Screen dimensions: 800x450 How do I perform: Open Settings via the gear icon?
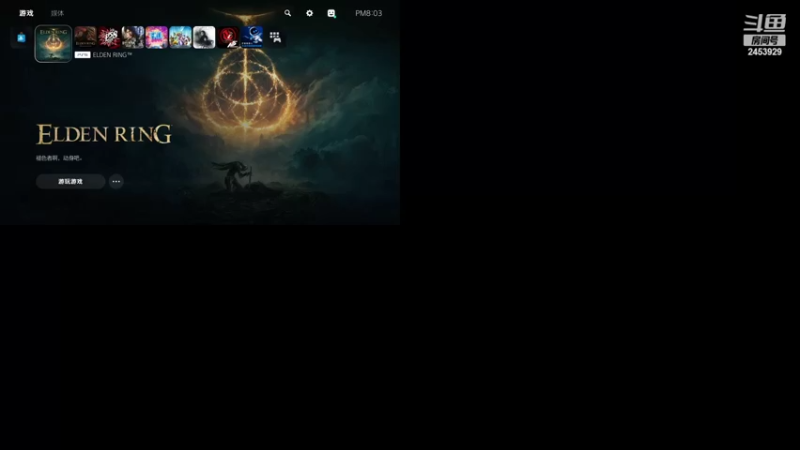click(x=310, y=13)
